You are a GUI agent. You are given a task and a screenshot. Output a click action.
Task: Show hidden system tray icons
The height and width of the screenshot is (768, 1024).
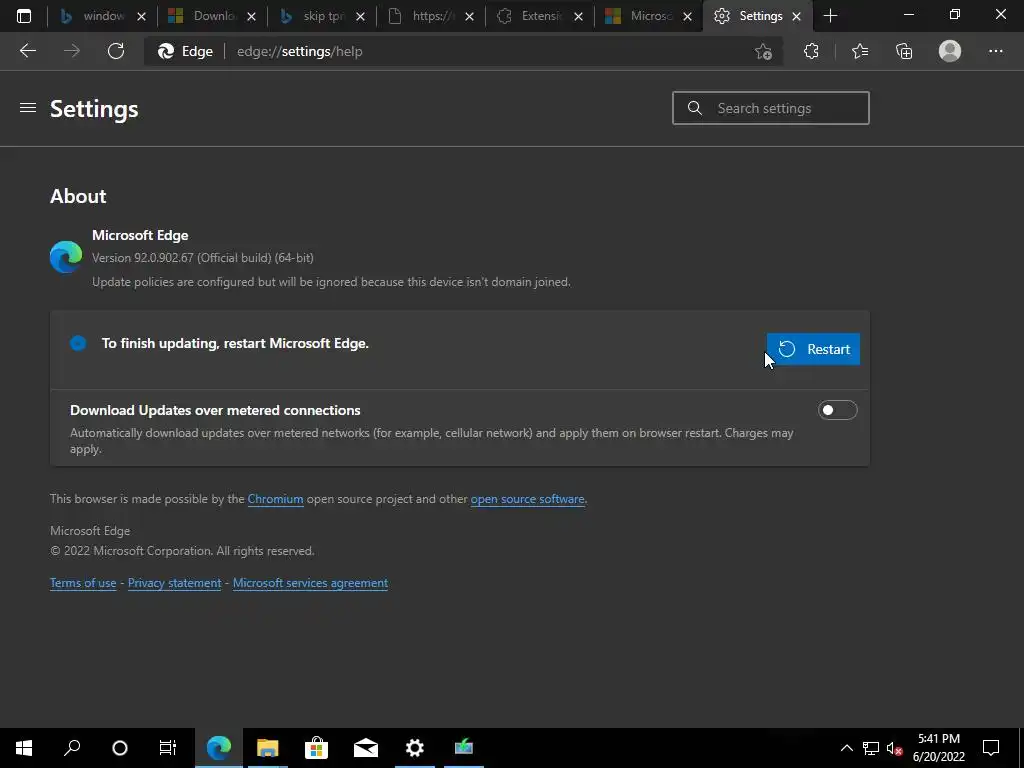click(846, 748)
